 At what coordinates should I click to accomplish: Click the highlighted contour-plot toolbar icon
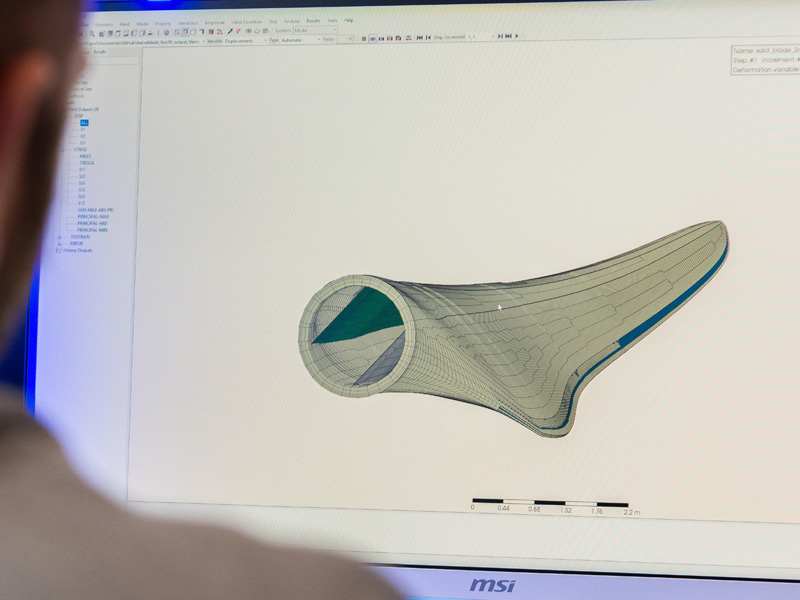point(373,38)
